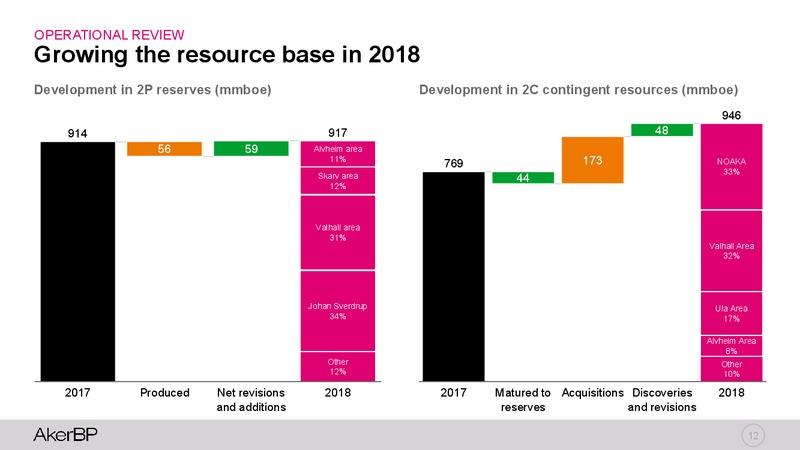Image resolution: width=800 pixels, height=450 pixels.
Task: Select the slide title 'Growing the resource base in 2018'
Action: [x=227, y=55]
